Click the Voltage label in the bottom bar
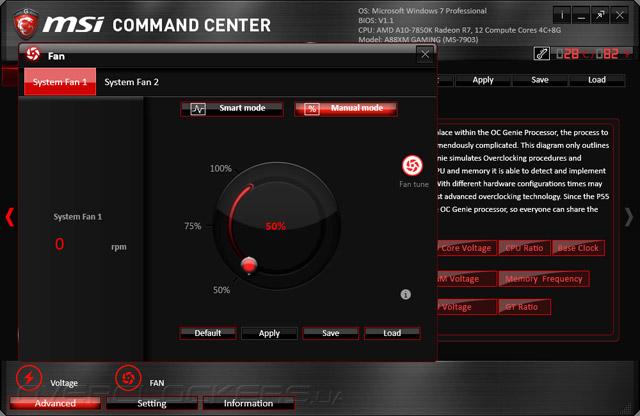The width and height of the screenshot is (640, 416). point(64,383)
